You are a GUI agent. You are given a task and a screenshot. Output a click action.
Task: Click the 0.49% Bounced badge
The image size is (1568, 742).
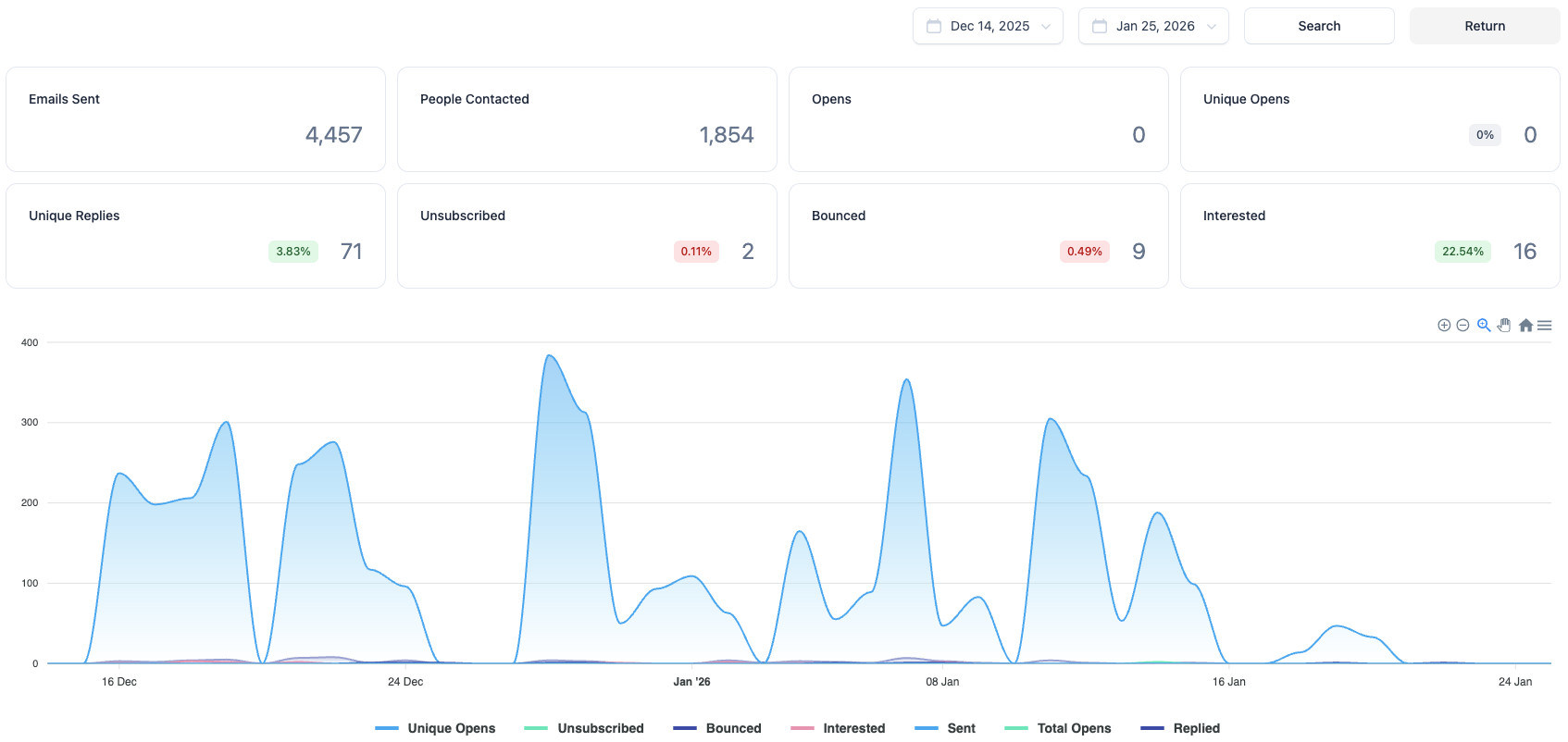pos(1085,252)
